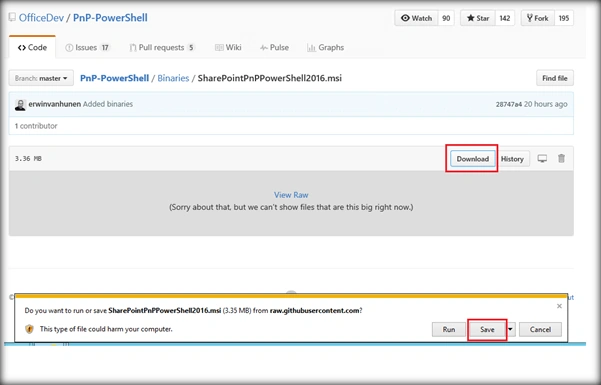Click Run in the download bar

(449, 329)
